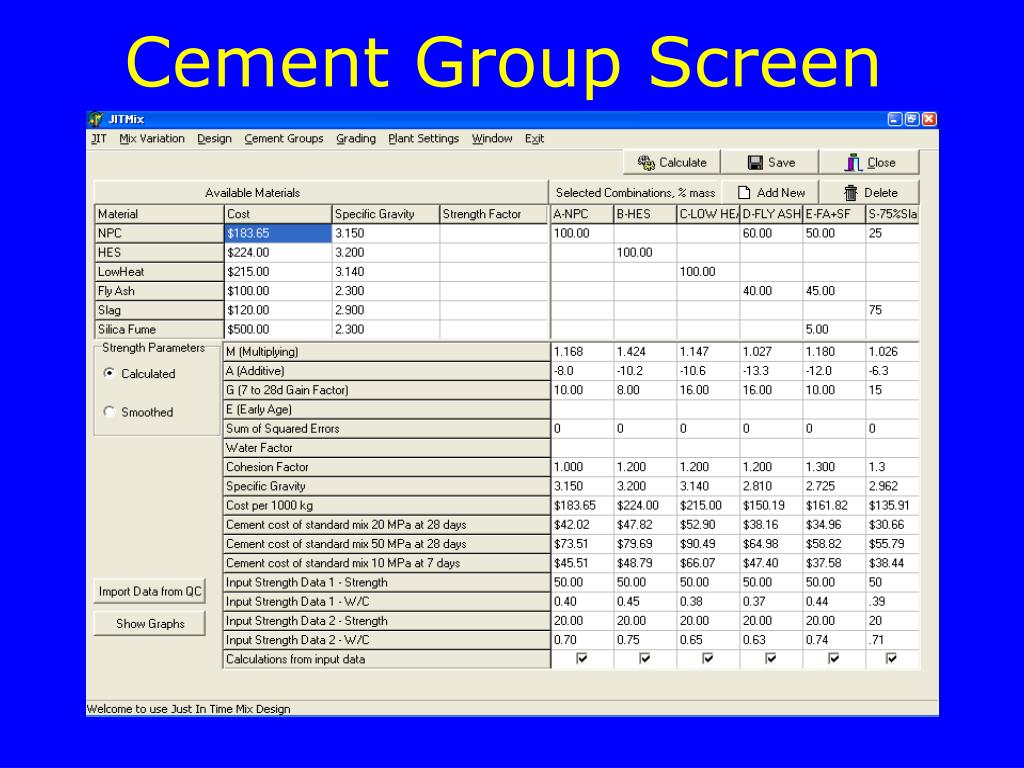Click the Silica Fume cost cell $500.00
1024x768 pixels.
click(278, 329)
